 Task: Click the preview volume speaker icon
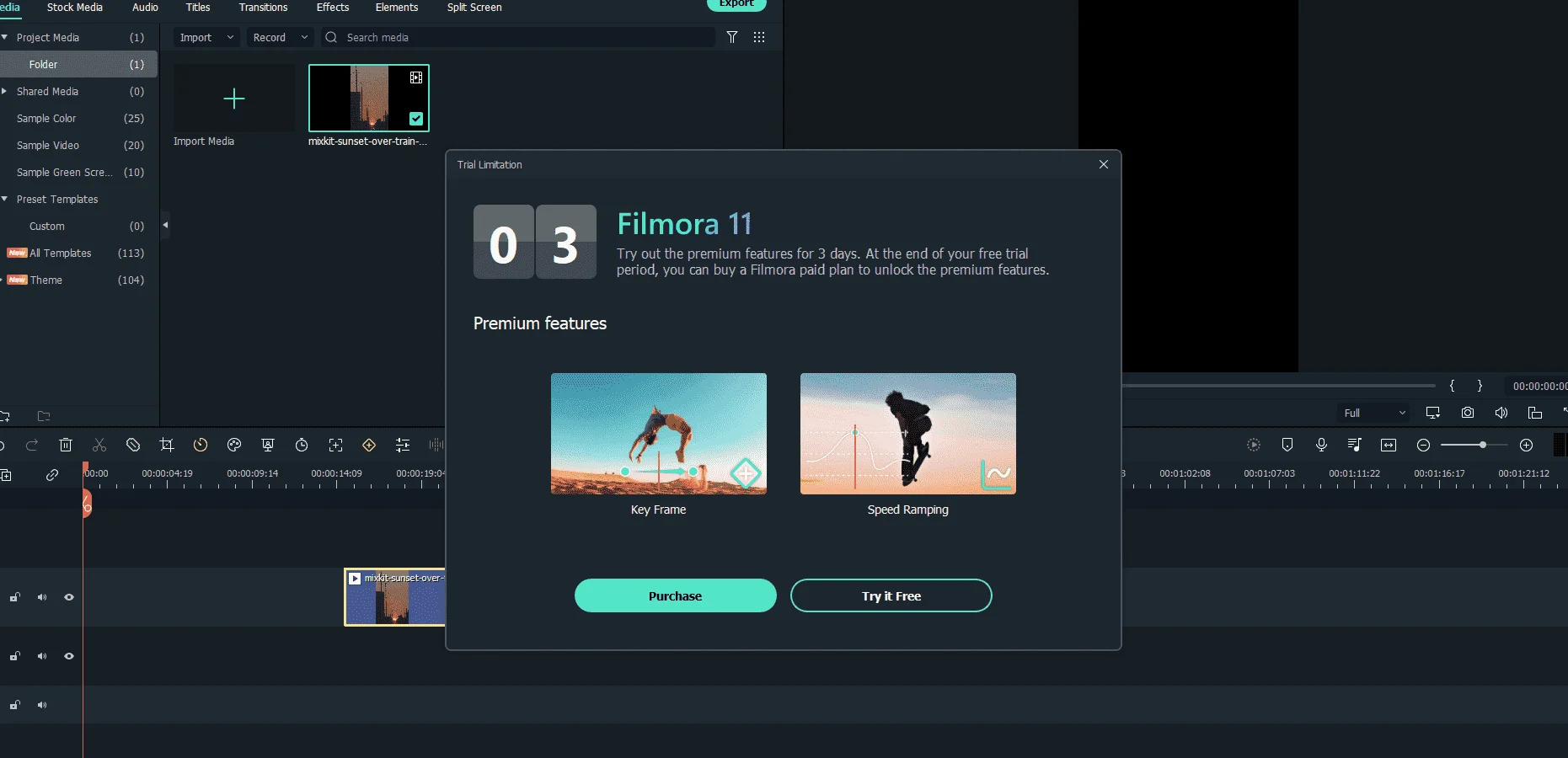(x=1501, y=413)
